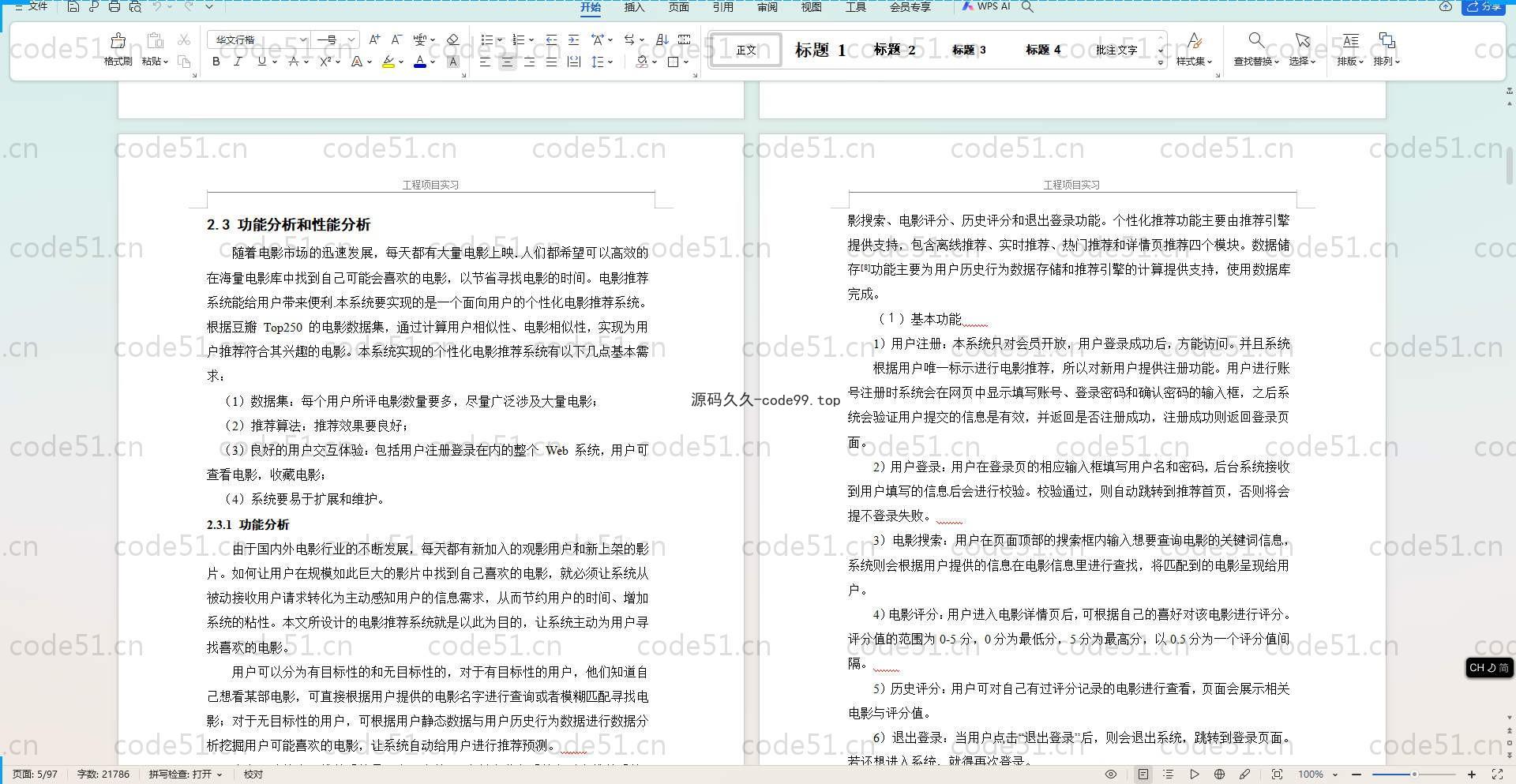Click the Share (分享) button

[1484, 6]
